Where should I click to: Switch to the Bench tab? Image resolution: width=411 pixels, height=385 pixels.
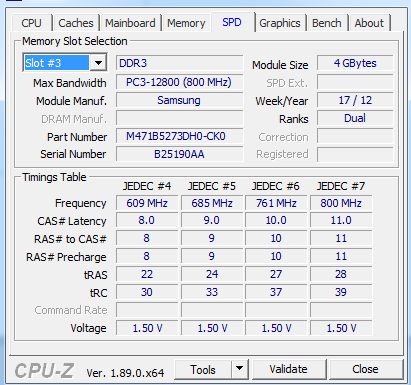(327, 23)
